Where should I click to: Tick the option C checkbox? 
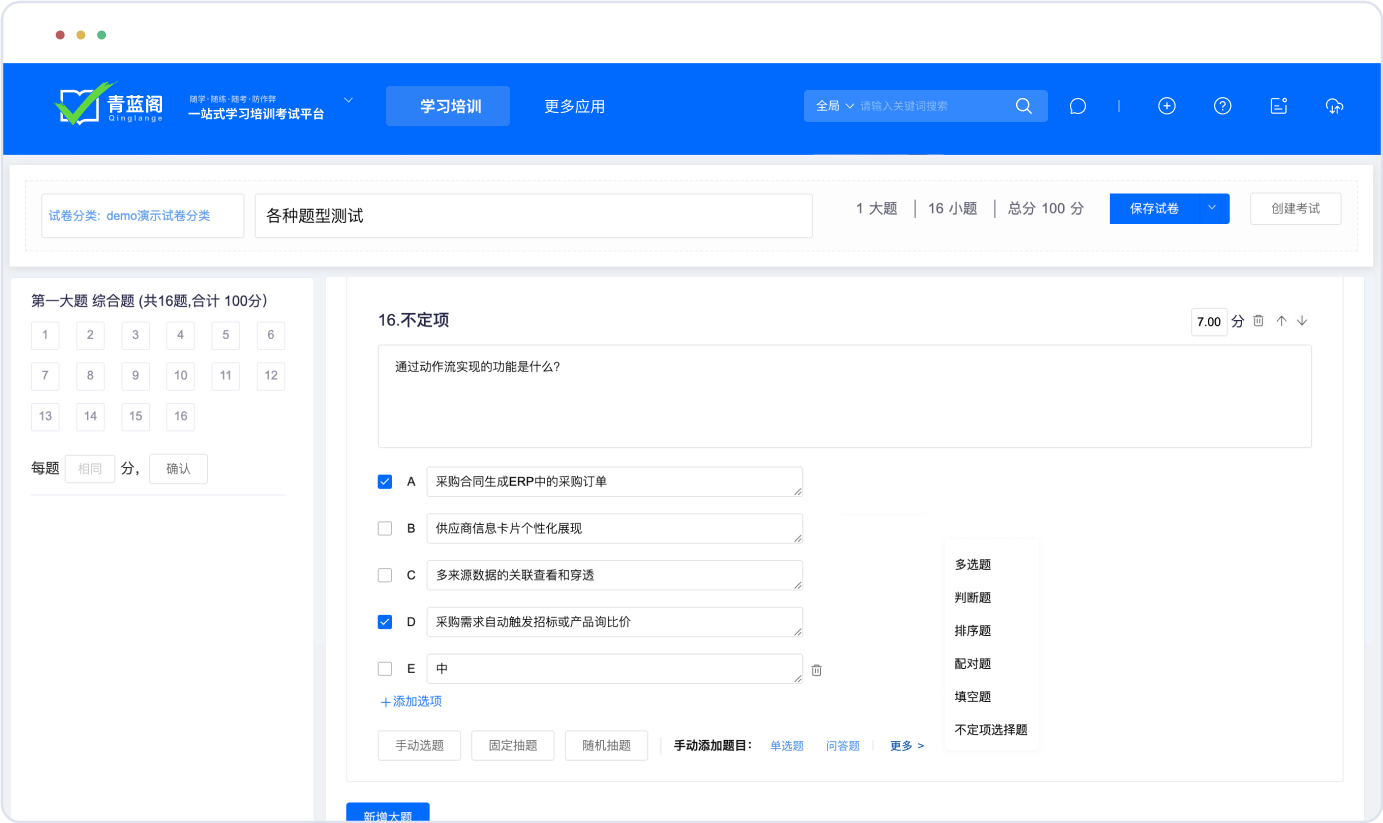pos(384,575)
